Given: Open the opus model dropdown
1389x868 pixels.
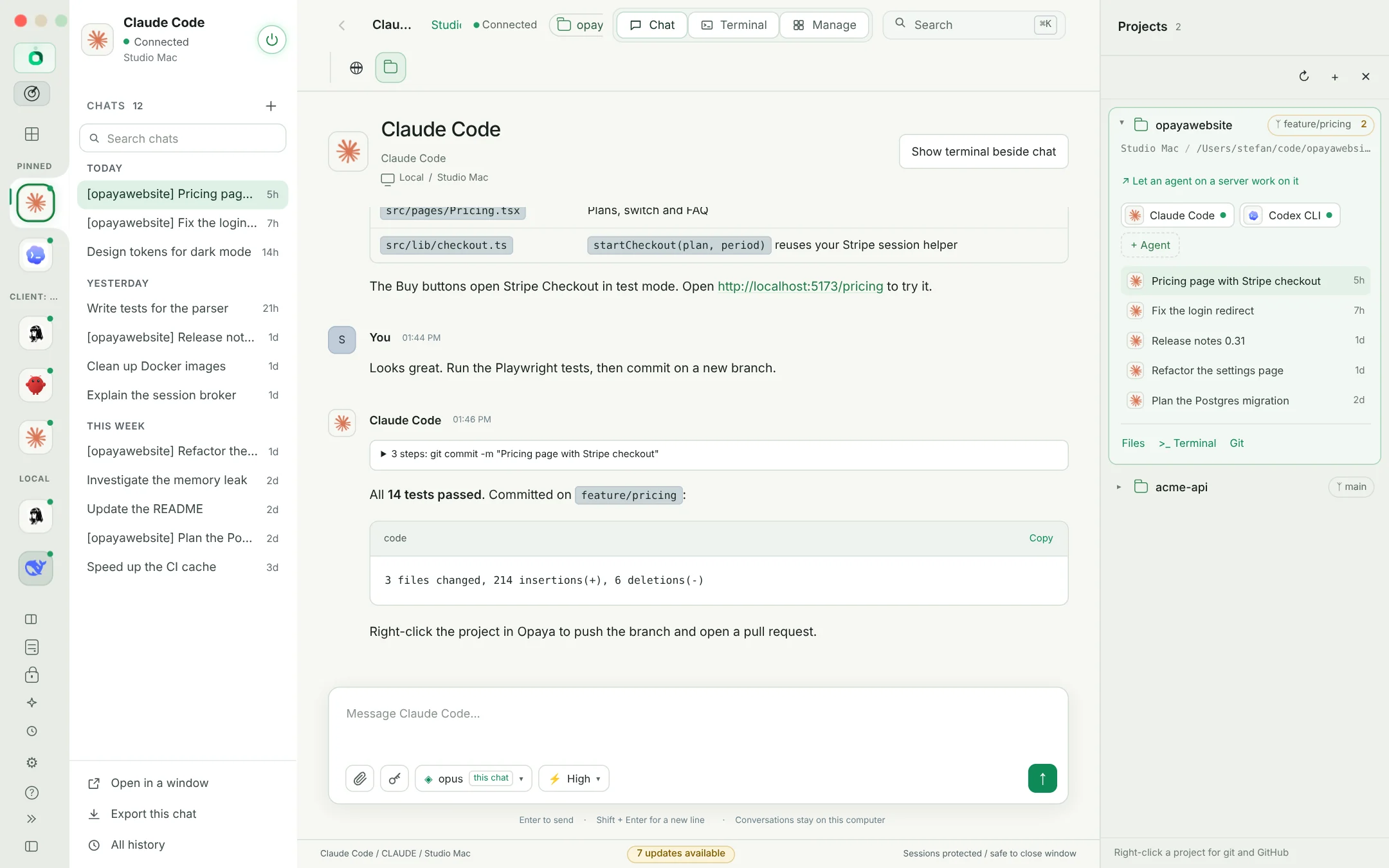Looking at the screenshot, I should click(473, 779).
